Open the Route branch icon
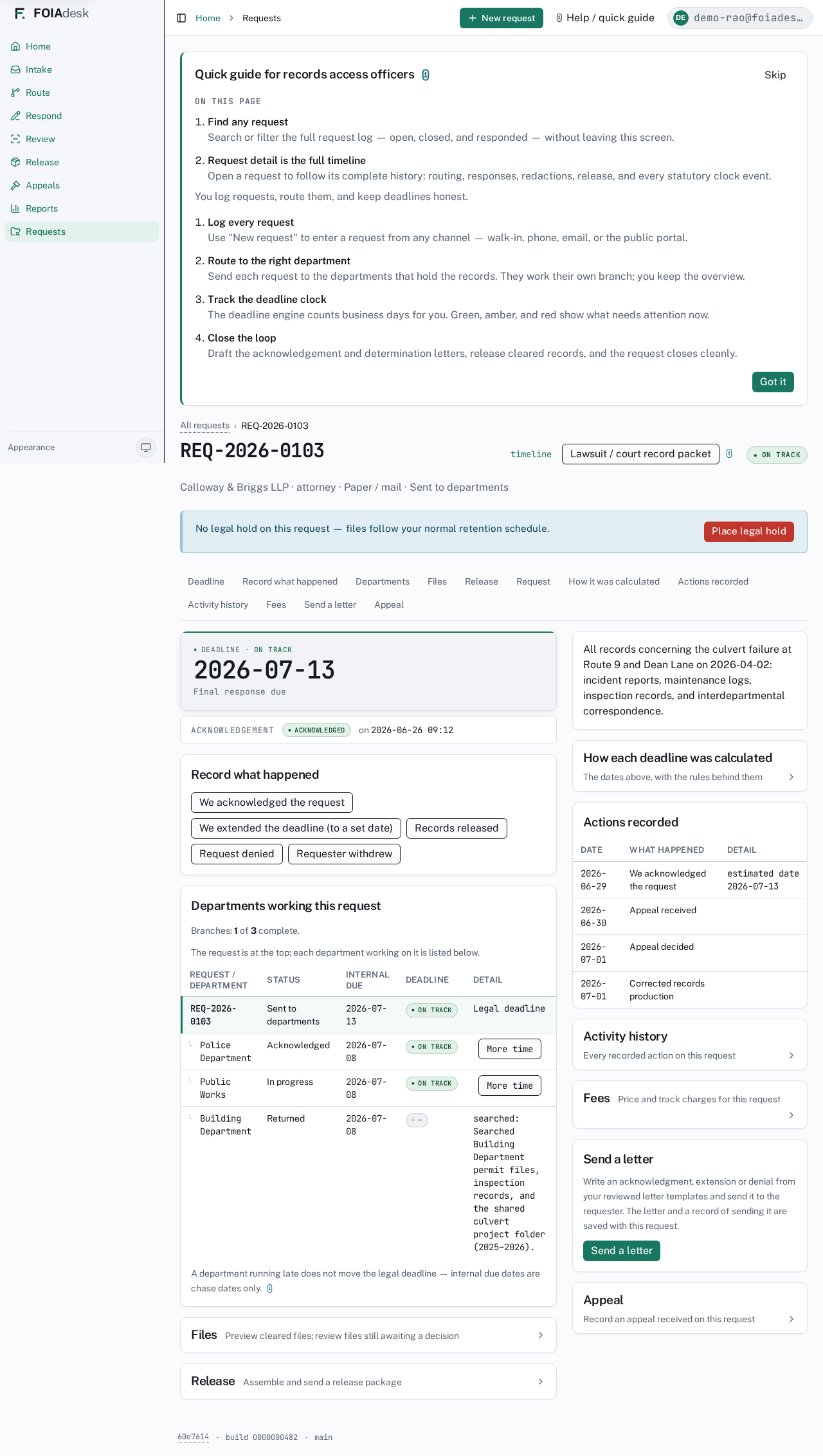 point(15,93)
